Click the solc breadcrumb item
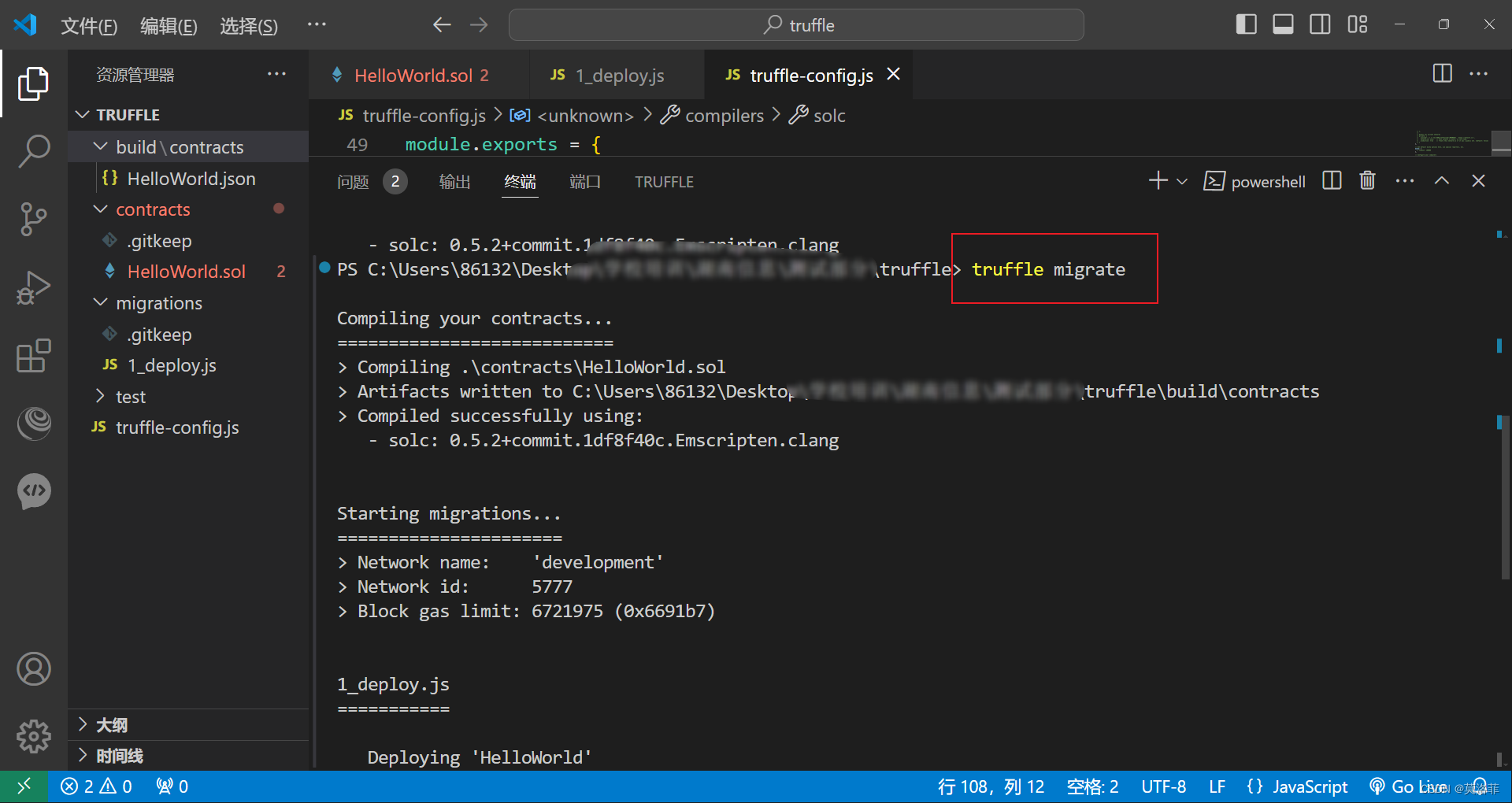This screenshot has width=1512, height=803. point(817,116)
